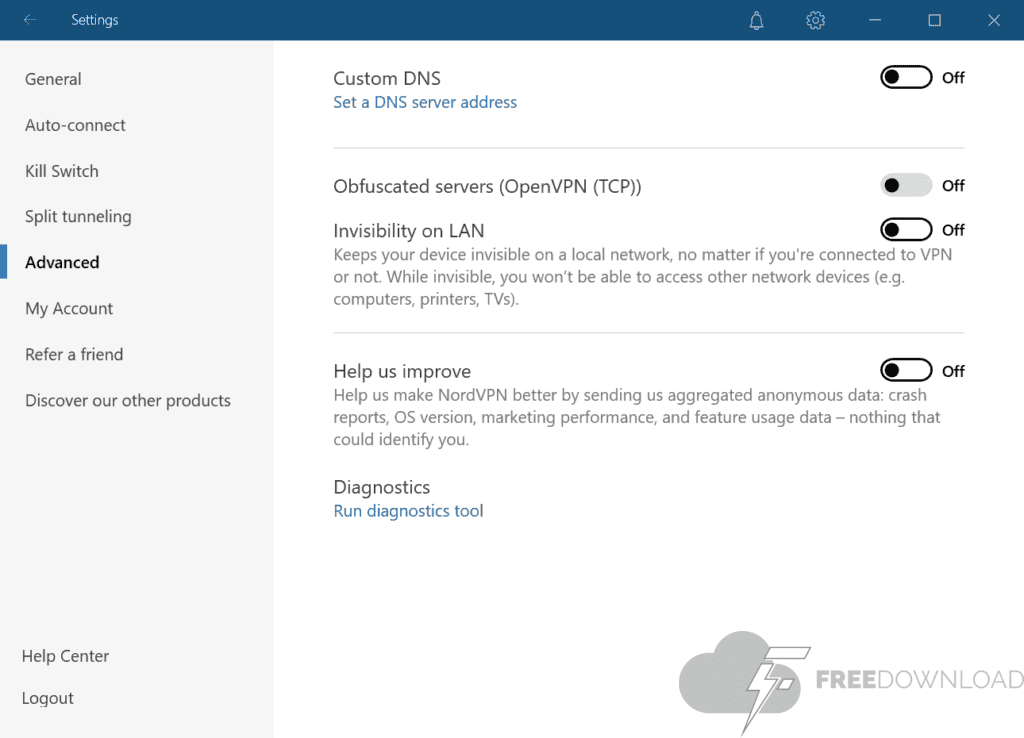
Task: Turn on Invisibility on LAN
Action: [x=906, y=230]
